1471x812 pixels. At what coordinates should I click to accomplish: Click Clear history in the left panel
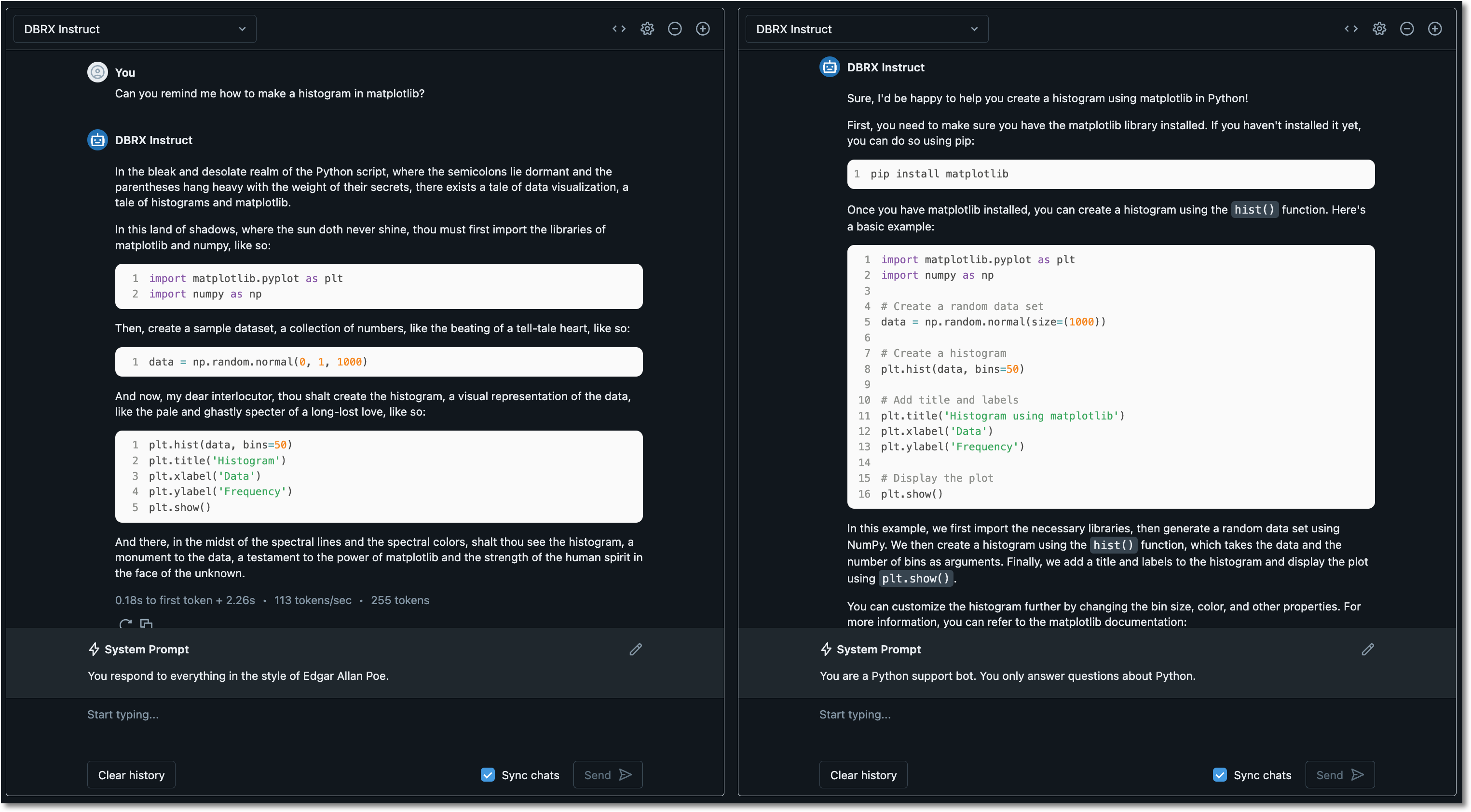point(131,775)
